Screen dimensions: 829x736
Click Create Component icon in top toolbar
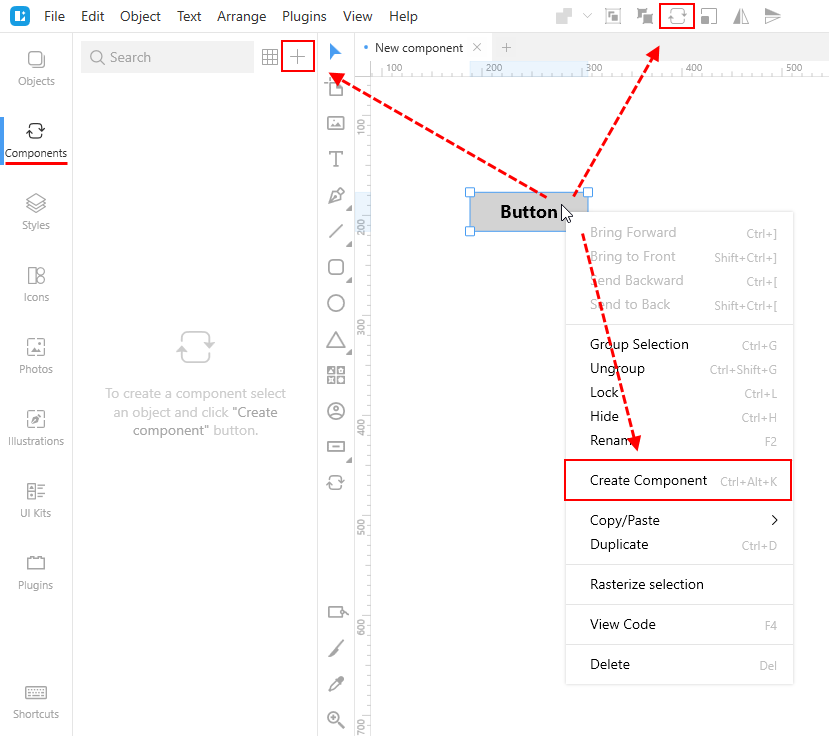pyautogui.click(x=677, y=16)
